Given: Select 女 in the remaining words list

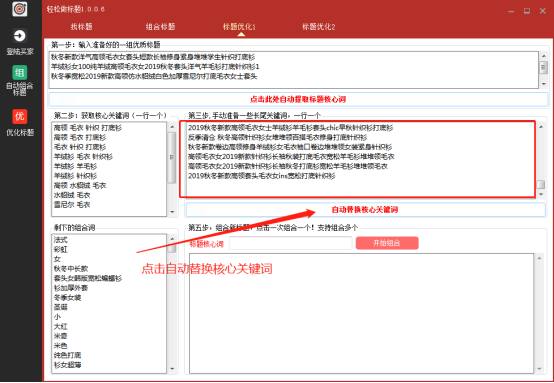Looking at the screenshot, I should pos(57,259).
